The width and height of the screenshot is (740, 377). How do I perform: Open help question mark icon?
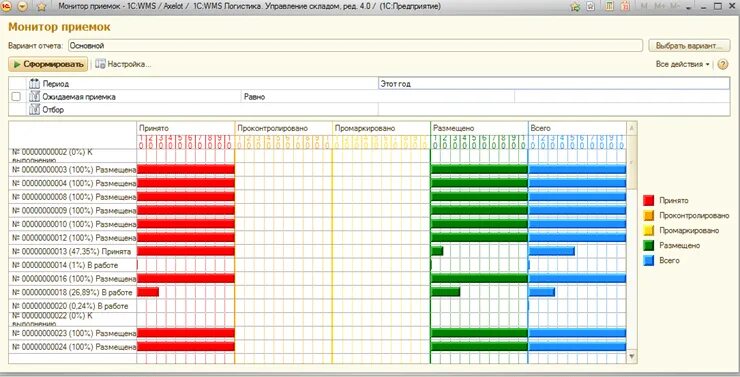click(x=723, y=64)
